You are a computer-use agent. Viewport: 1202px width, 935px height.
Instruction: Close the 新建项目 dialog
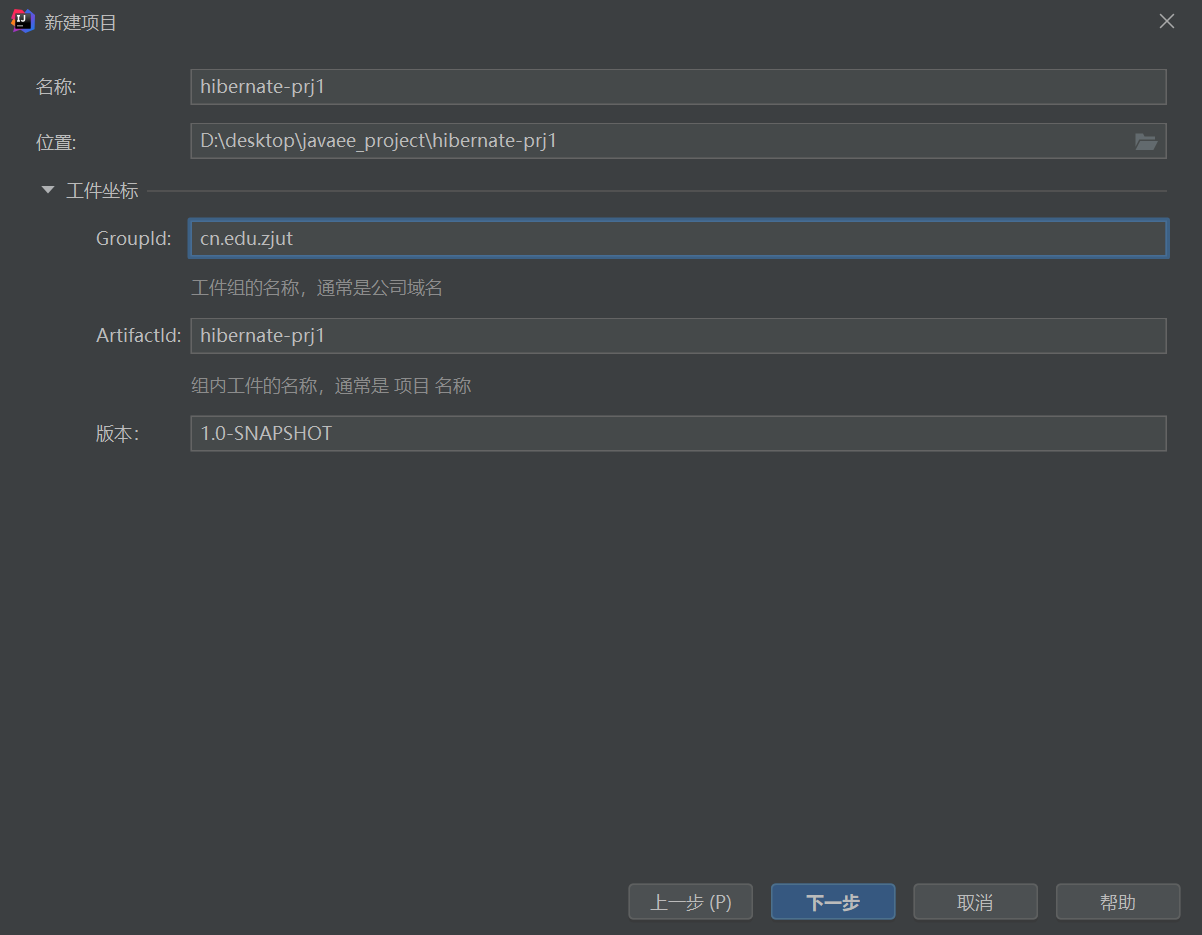point(1167,21)
